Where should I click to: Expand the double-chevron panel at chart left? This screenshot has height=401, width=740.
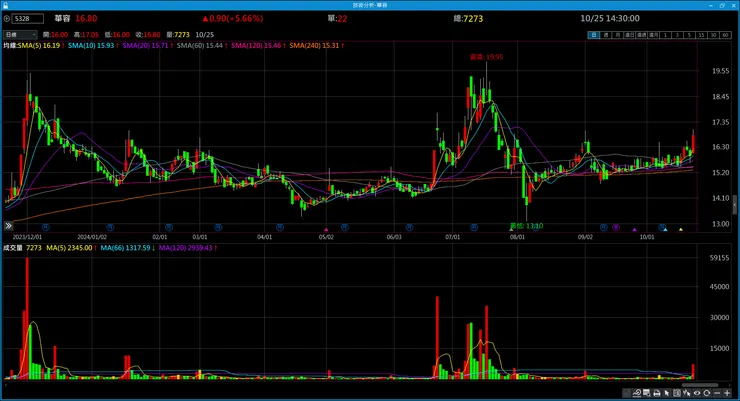click(x=8, y=226)
